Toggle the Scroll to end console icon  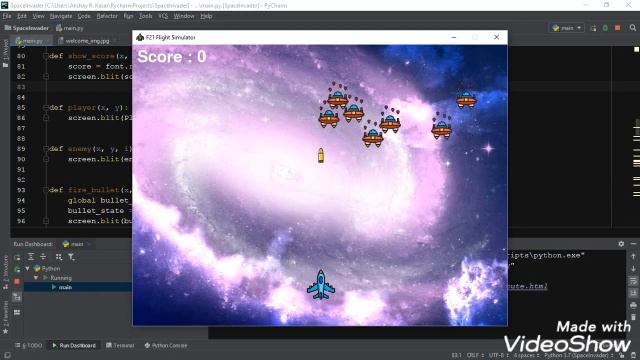tap(633, 293)
